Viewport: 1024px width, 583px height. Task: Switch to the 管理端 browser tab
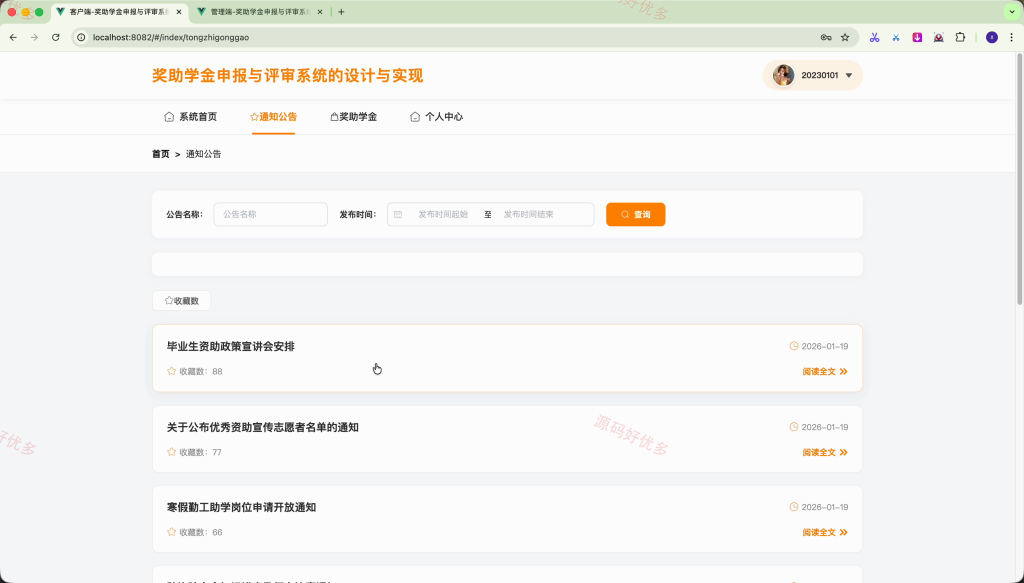click(261, 12)
